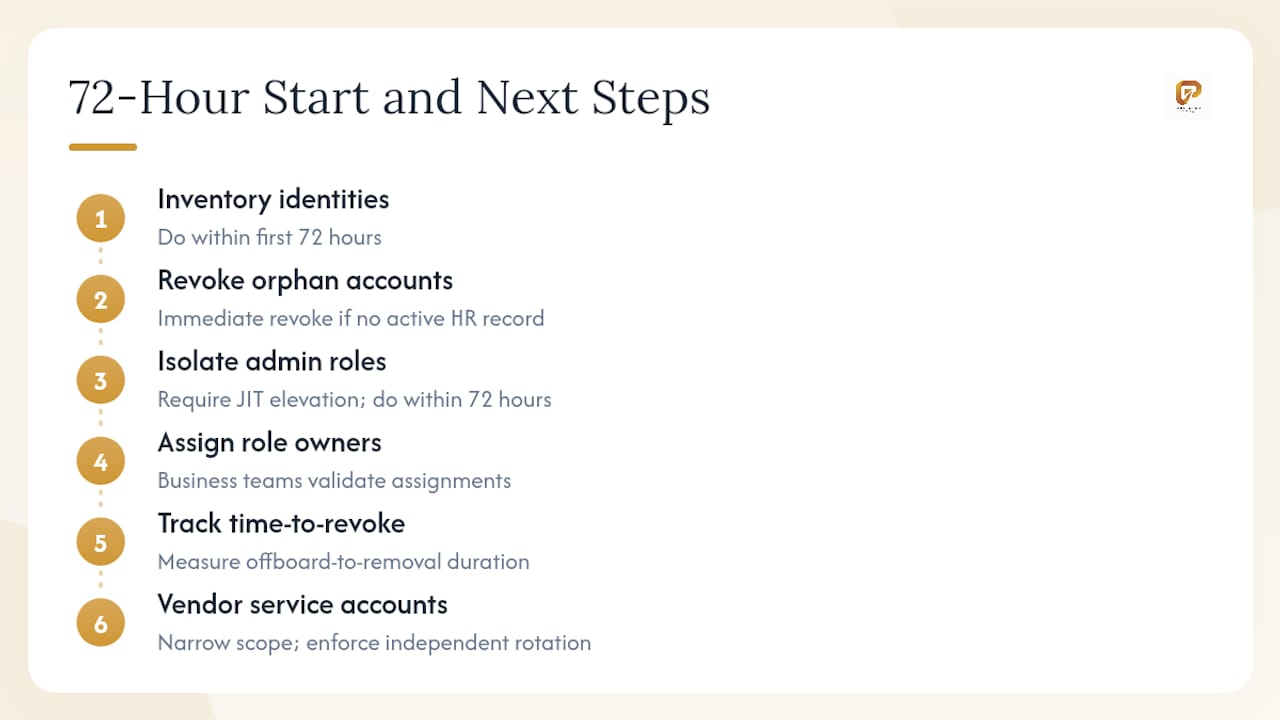Click the step 3 numbered circle
Viewport: 1280px width, 720px height.
[x=101, y=381]
